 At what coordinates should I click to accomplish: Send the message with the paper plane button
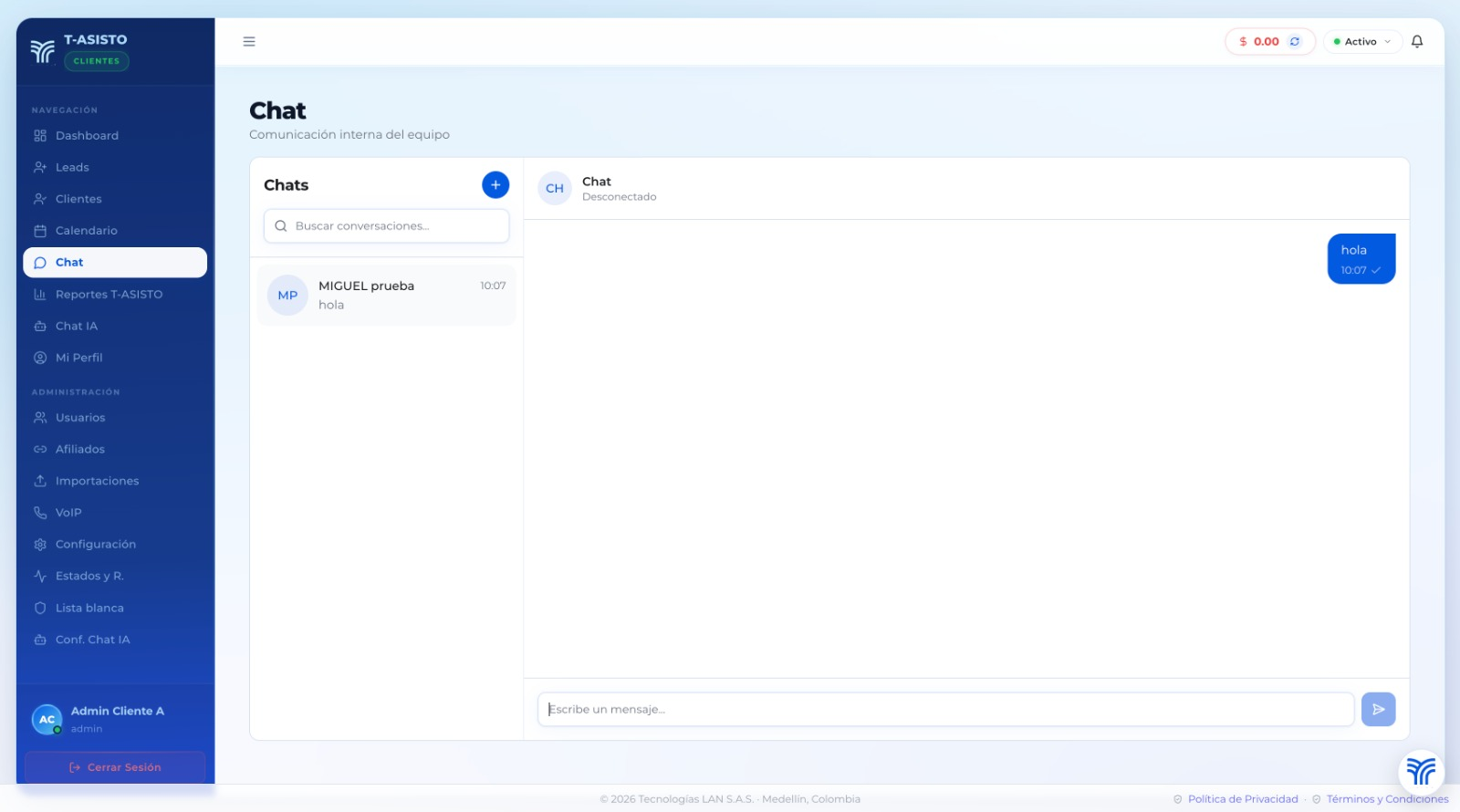[1378, 709]
